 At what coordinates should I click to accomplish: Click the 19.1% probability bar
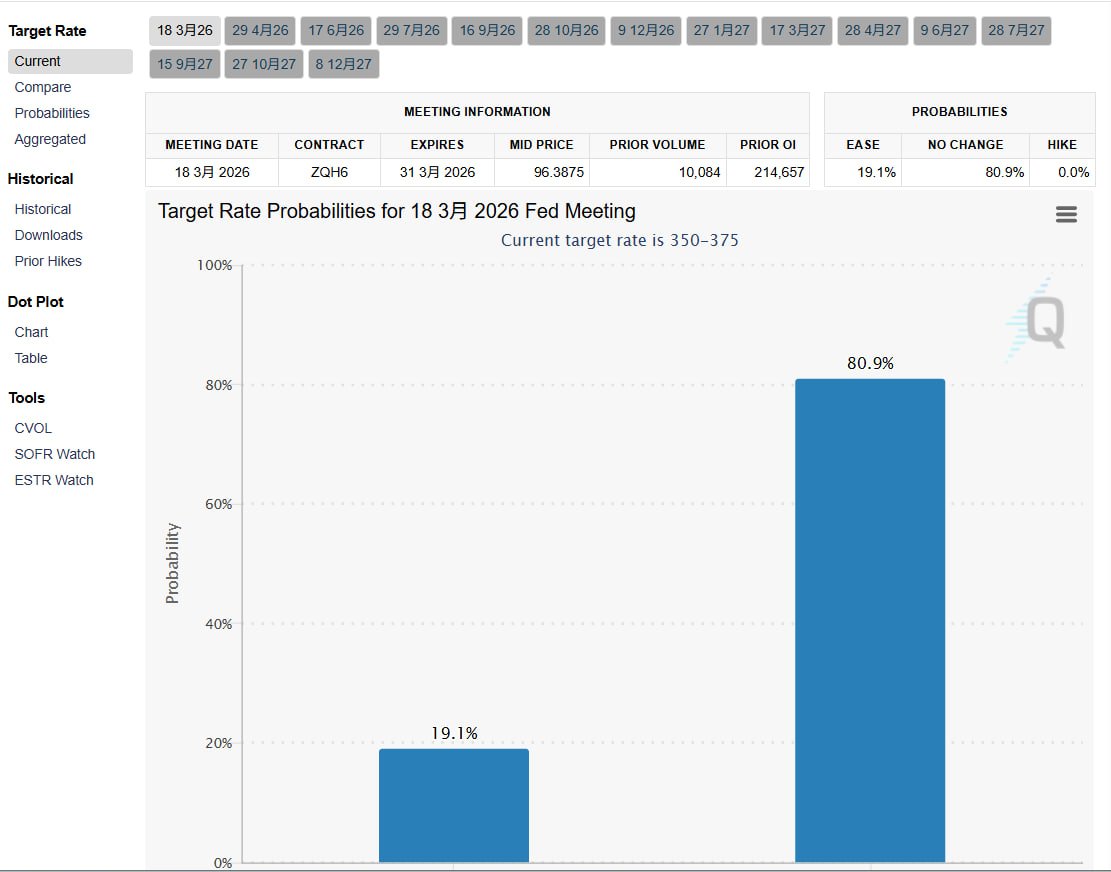[x=453, y=805]
